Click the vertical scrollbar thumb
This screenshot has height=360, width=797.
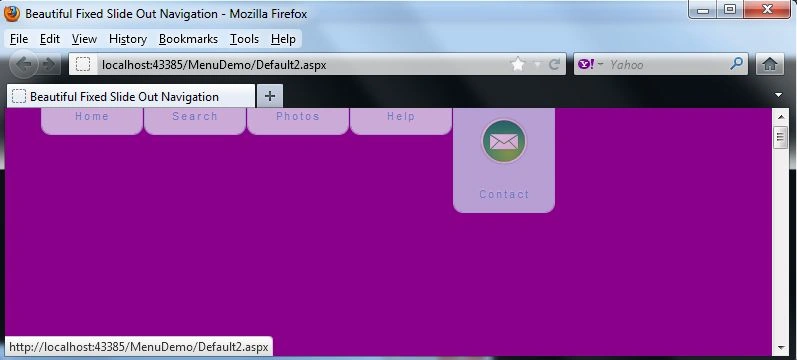780,138
